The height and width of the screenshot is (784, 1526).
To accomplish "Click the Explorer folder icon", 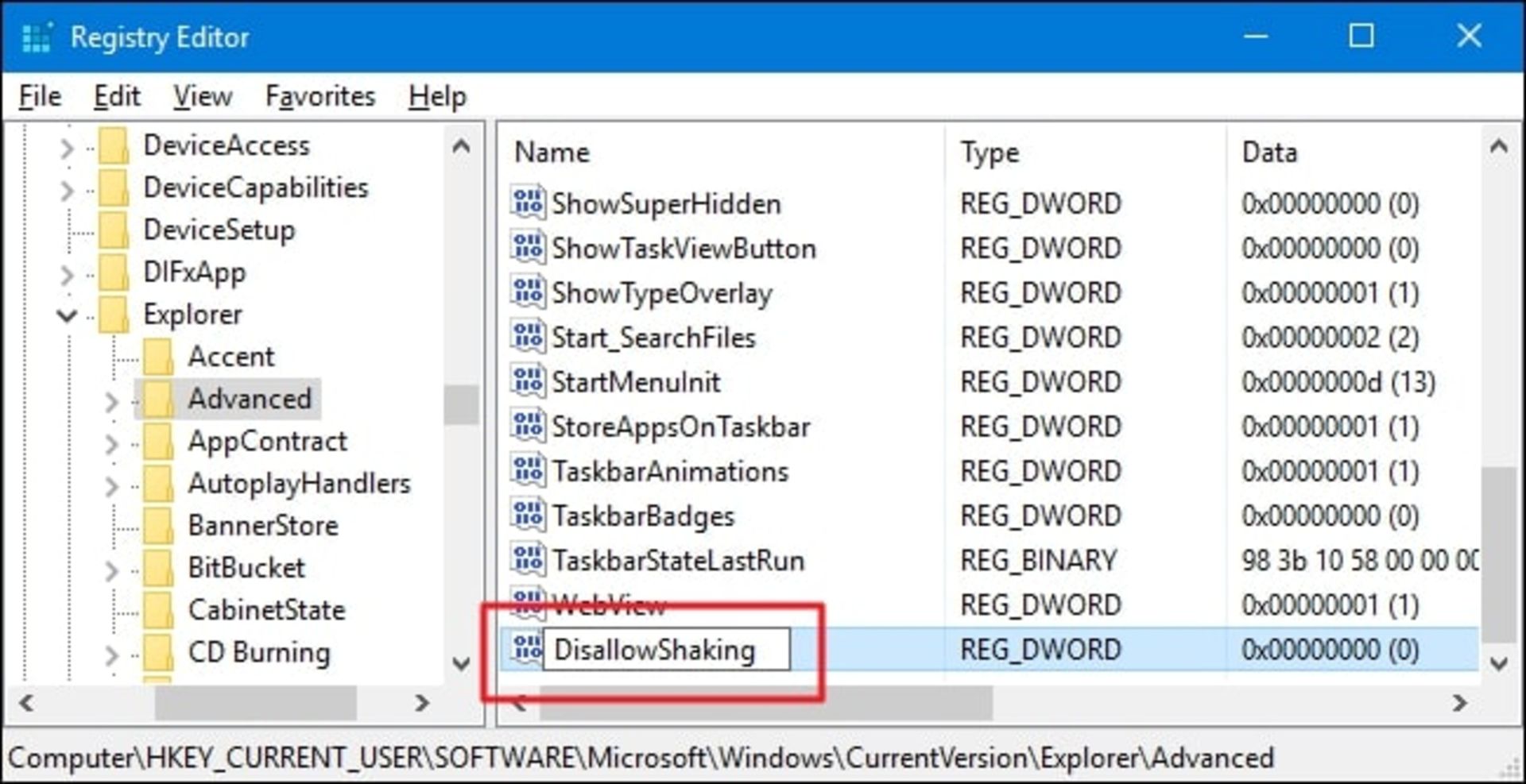I will point(114,315).
